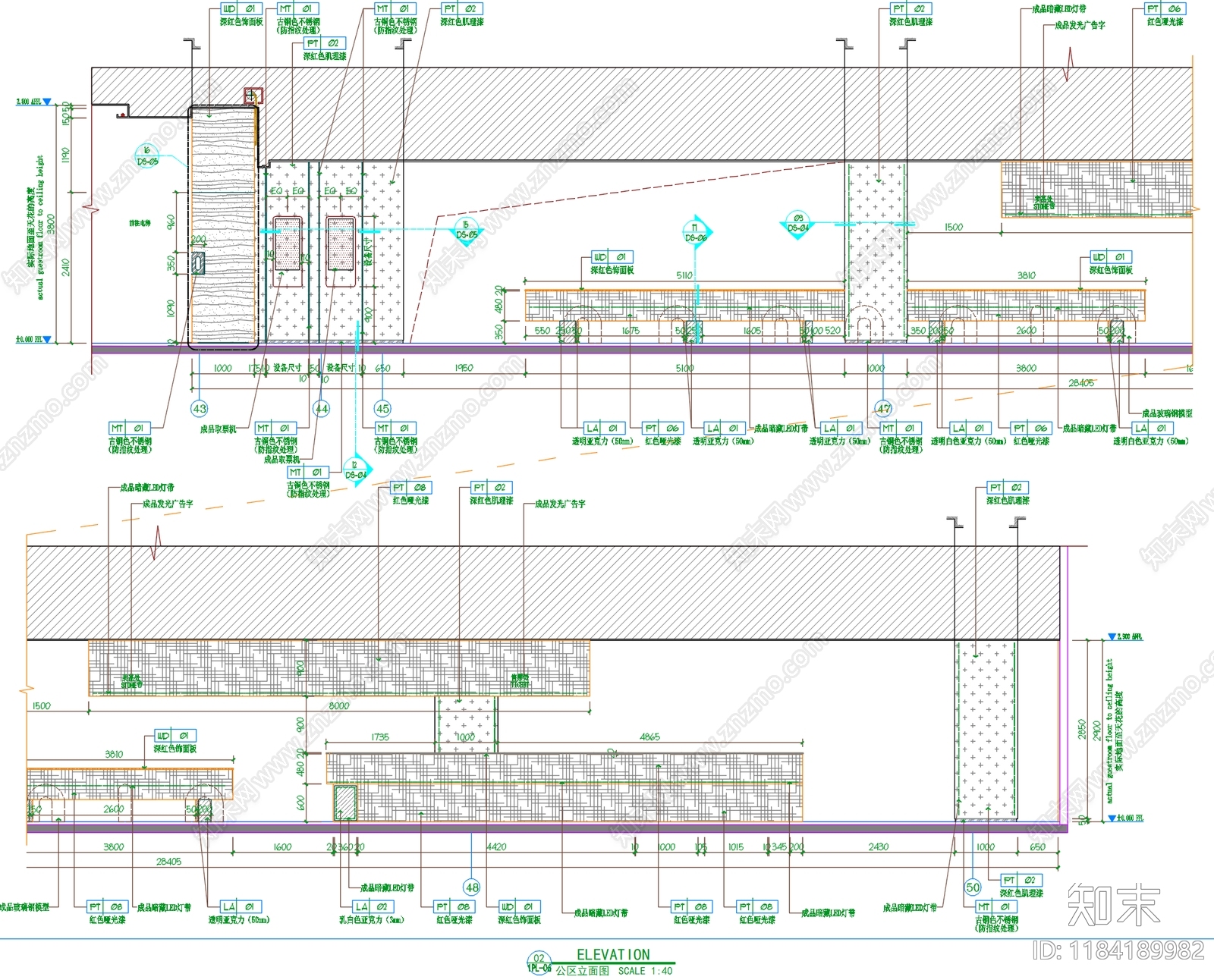Viewport: 1214px width, 980px height.
Task: Select the 2850 vertical dimension text
Action: point(1082,730)
